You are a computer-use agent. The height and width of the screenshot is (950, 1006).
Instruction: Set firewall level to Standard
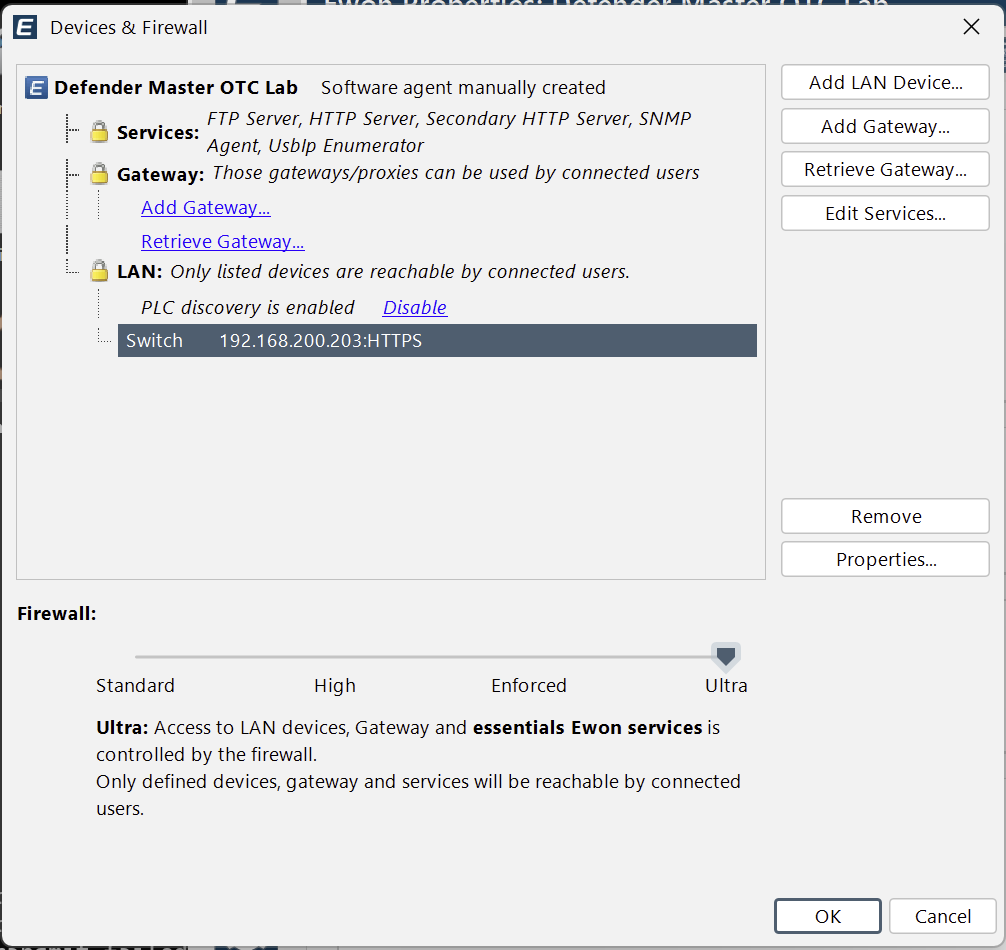coord(135,686)
